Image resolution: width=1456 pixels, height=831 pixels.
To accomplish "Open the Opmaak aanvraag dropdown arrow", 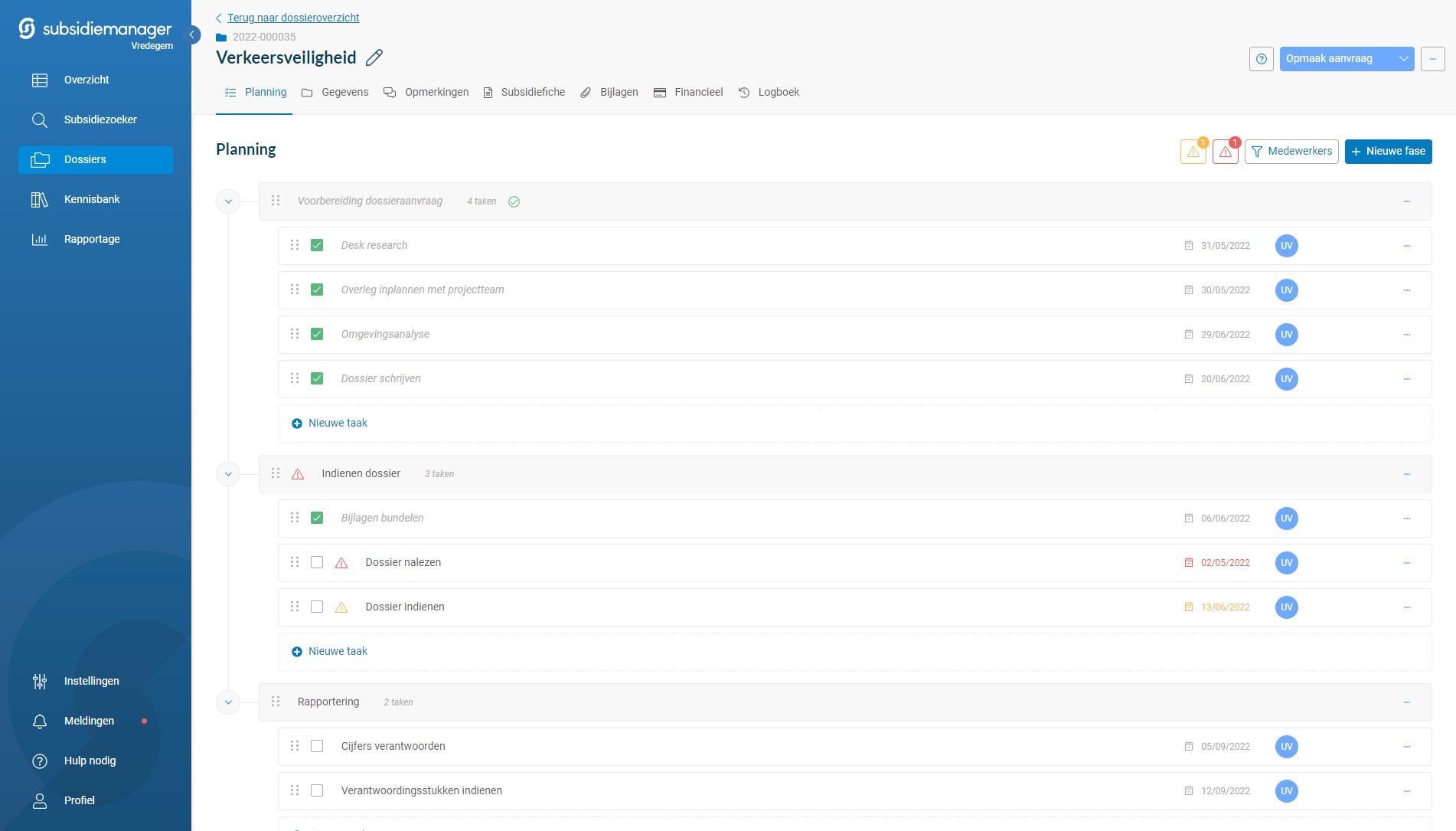I will (1403, 59).
